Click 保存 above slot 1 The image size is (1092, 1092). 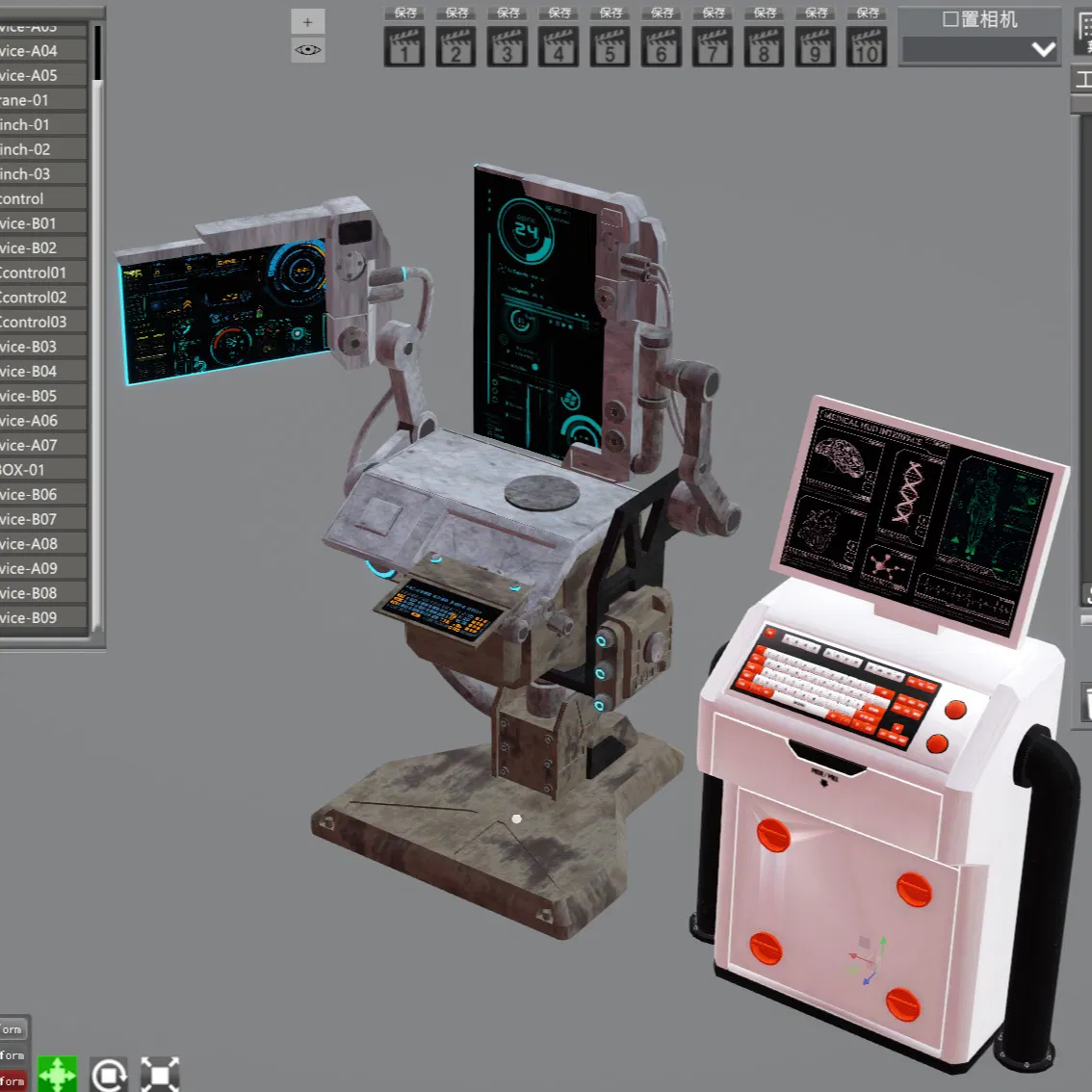(405, 13)
